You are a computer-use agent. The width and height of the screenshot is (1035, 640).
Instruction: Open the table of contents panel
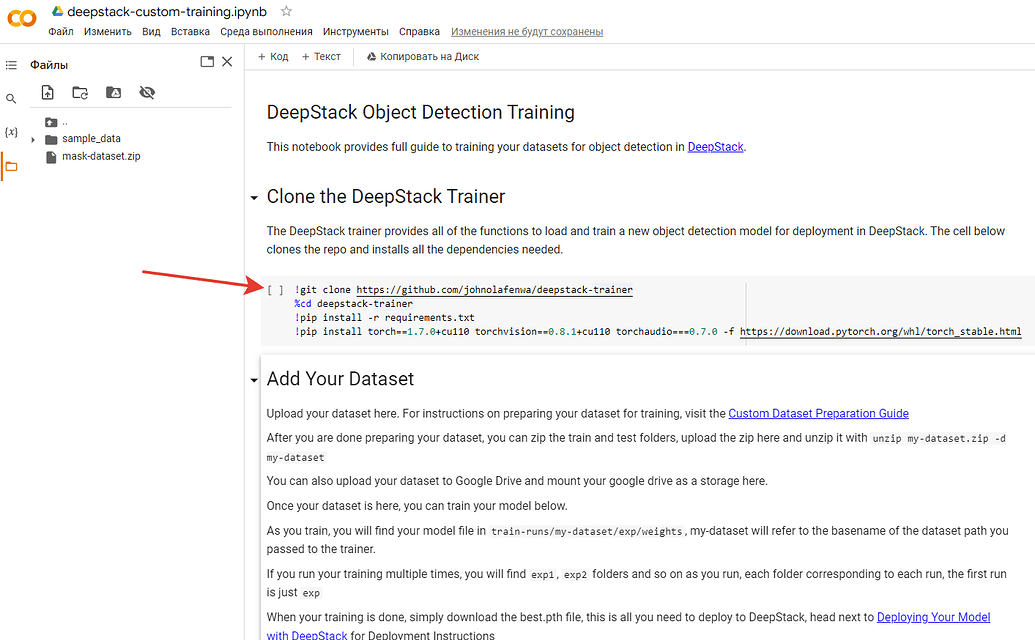pos(11,64)
